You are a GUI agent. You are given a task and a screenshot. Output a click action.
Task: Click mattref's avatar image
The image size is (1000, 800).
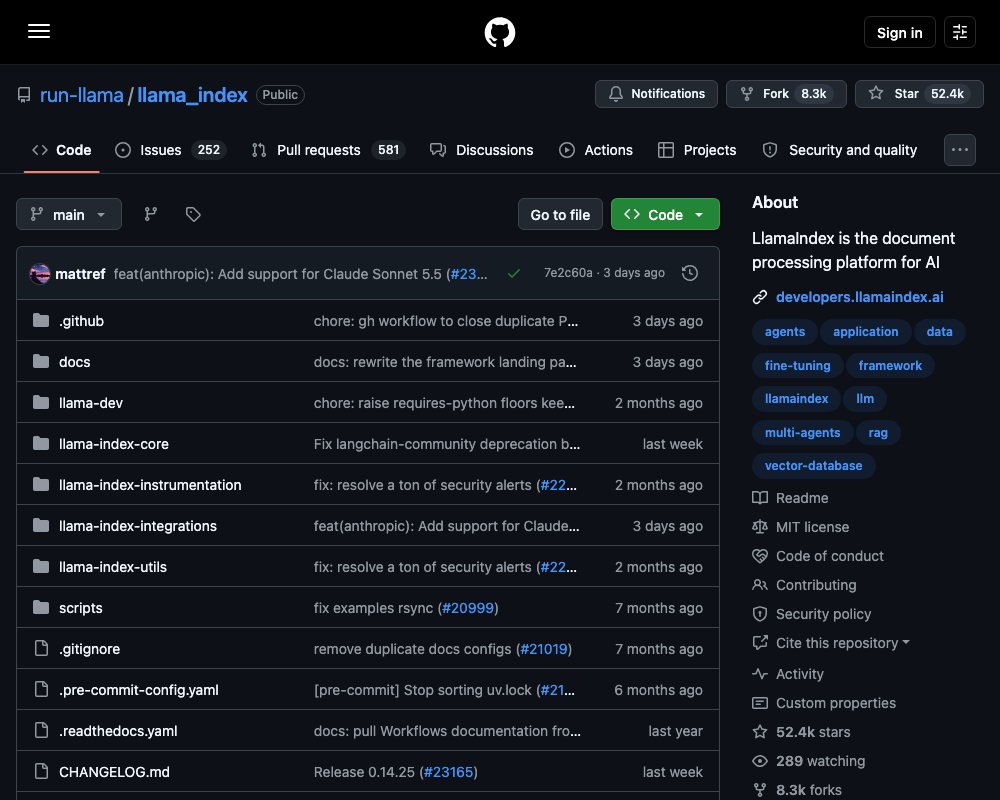click(40, 274)
